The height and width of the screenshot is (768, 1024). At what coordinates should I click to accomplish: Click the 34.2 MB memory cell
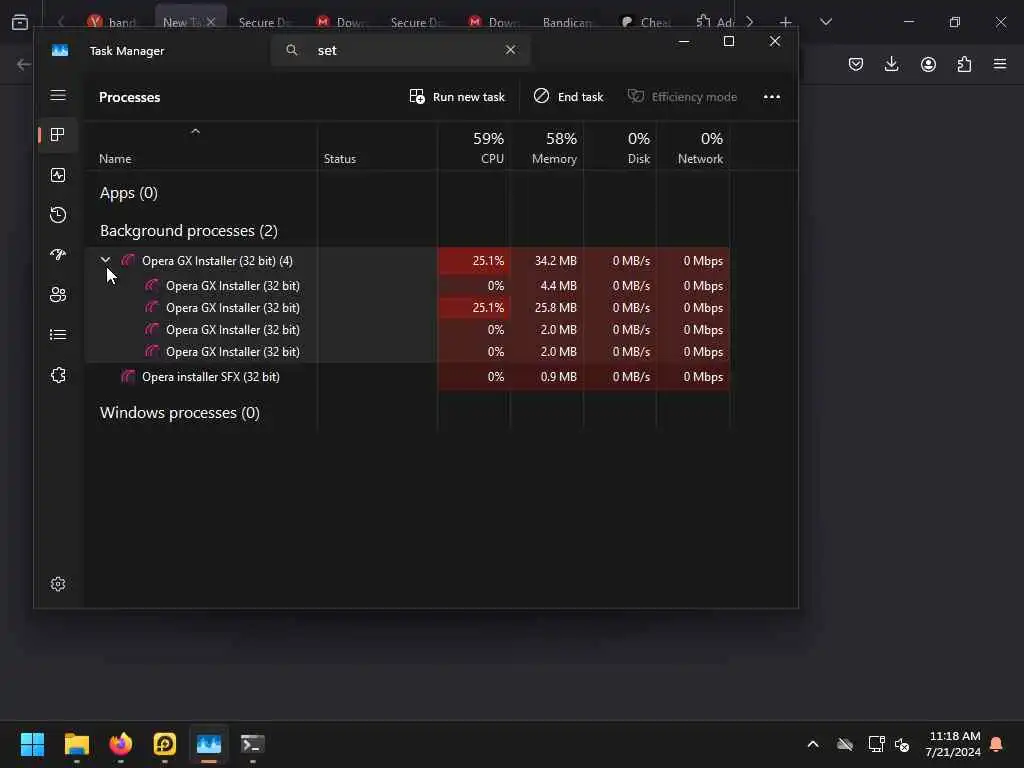[547, 261]
